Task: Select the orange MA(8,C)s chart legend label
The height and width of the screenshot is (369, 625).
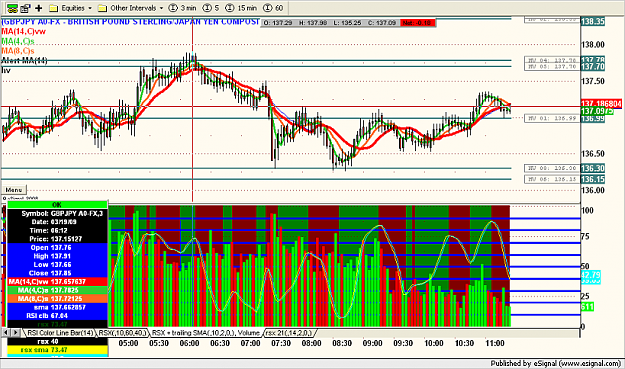Action: coord(18,51)
